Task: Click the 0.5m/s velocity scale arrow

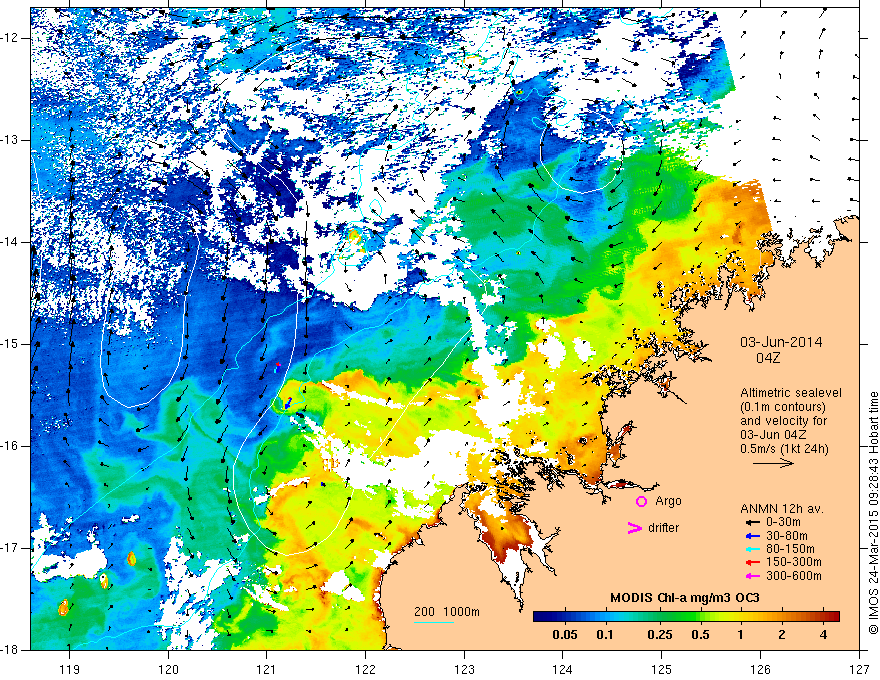Action: point(773,463)
